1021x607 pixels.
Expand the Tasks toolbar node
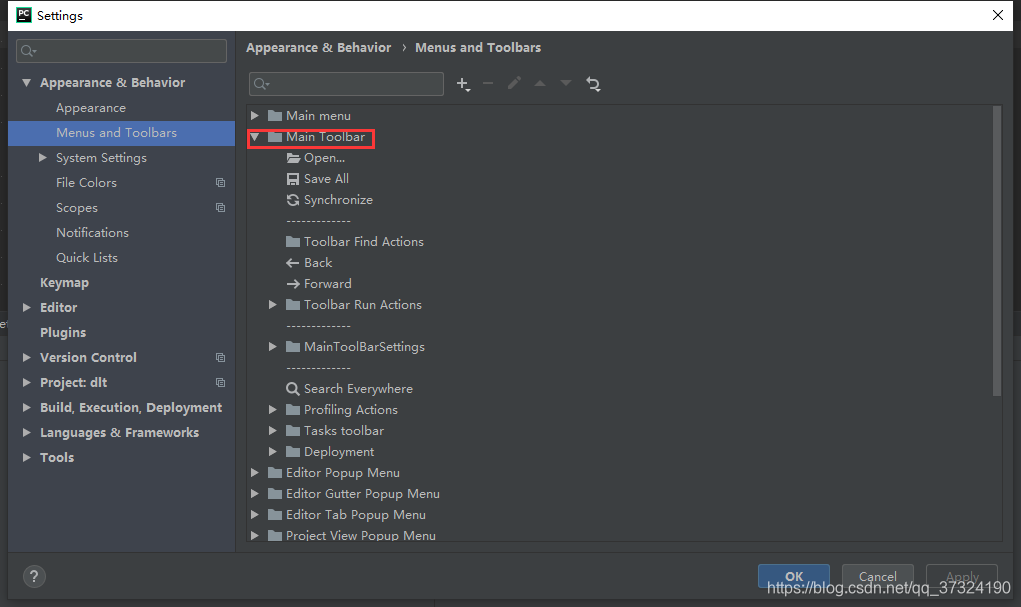coord(273,431)
